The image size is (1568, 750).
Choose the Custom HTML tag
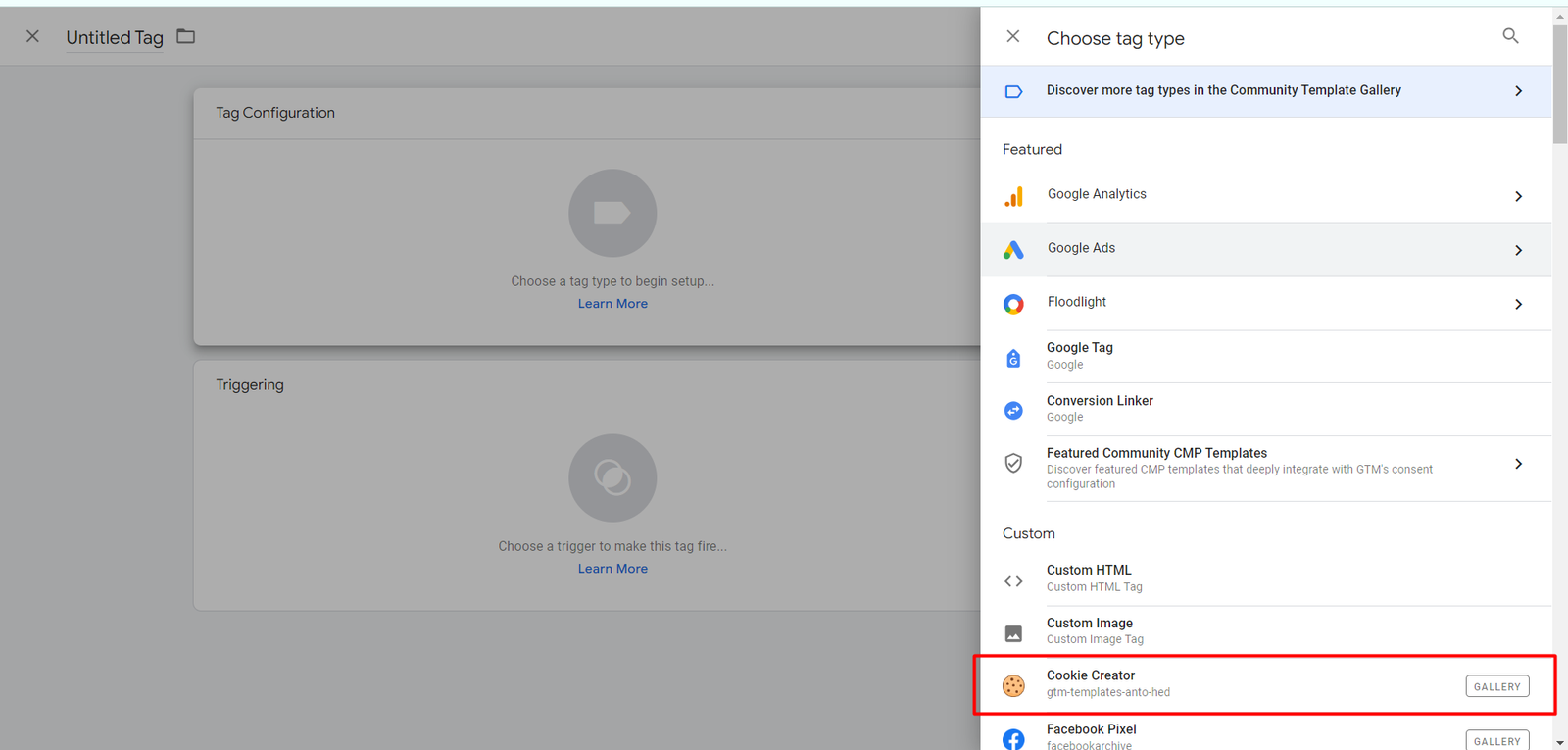1265,578
